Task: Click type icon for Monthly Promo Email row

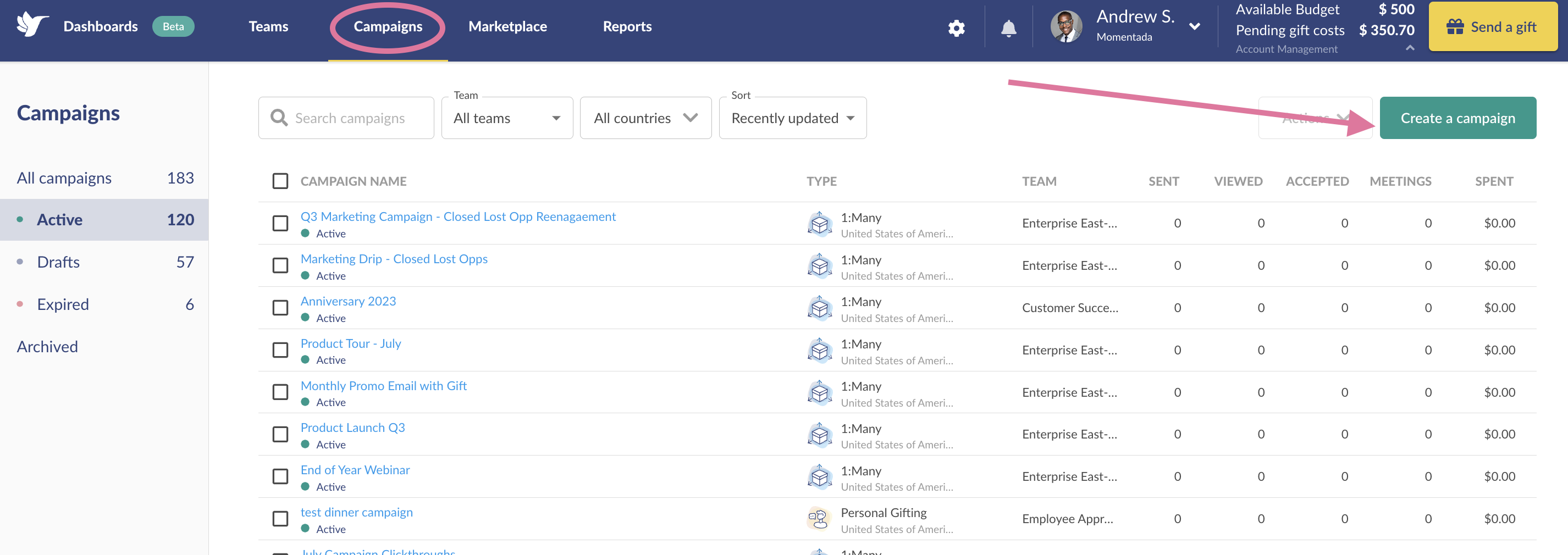Action: [x=819, y=393]
